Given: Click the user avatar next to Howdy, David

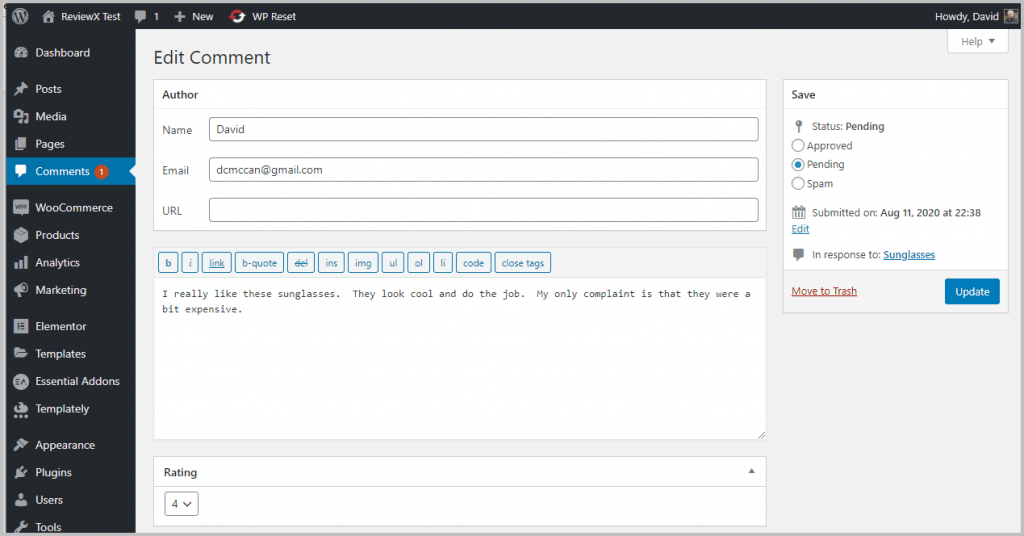Looking at the screenshot, I should point(1010,16).
